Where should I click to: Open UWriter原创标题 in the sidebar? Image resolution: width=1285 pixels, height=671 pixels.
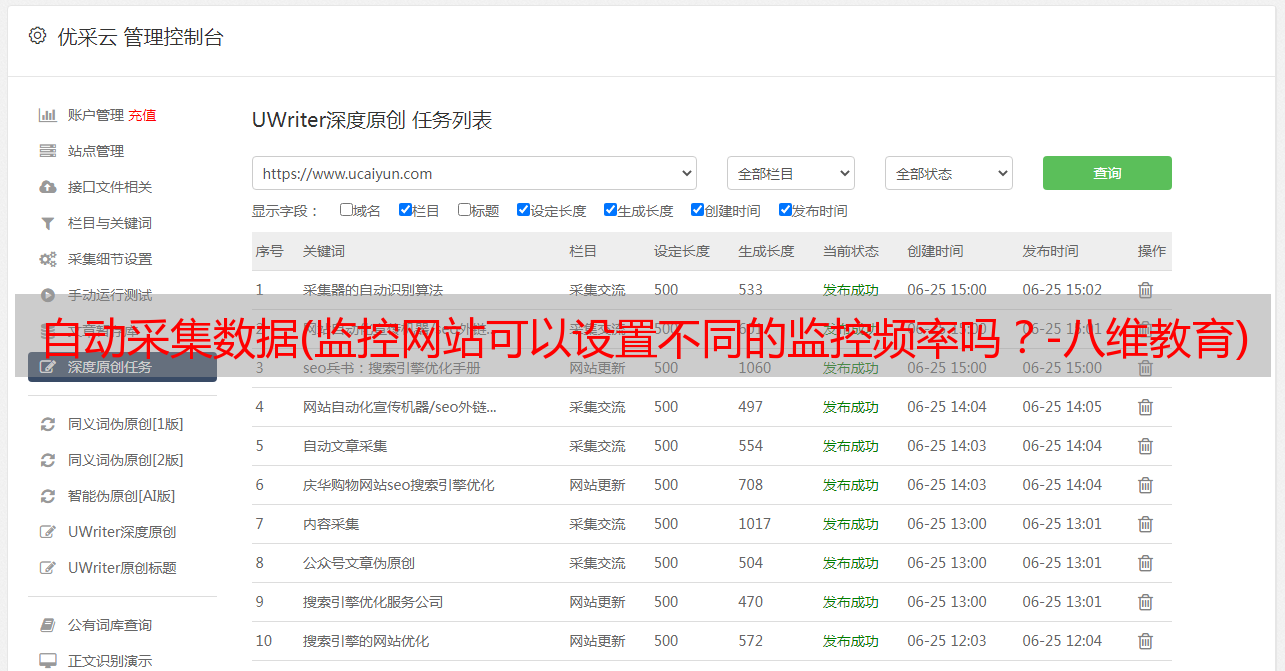pyautogui.click(x=122, y=568)
